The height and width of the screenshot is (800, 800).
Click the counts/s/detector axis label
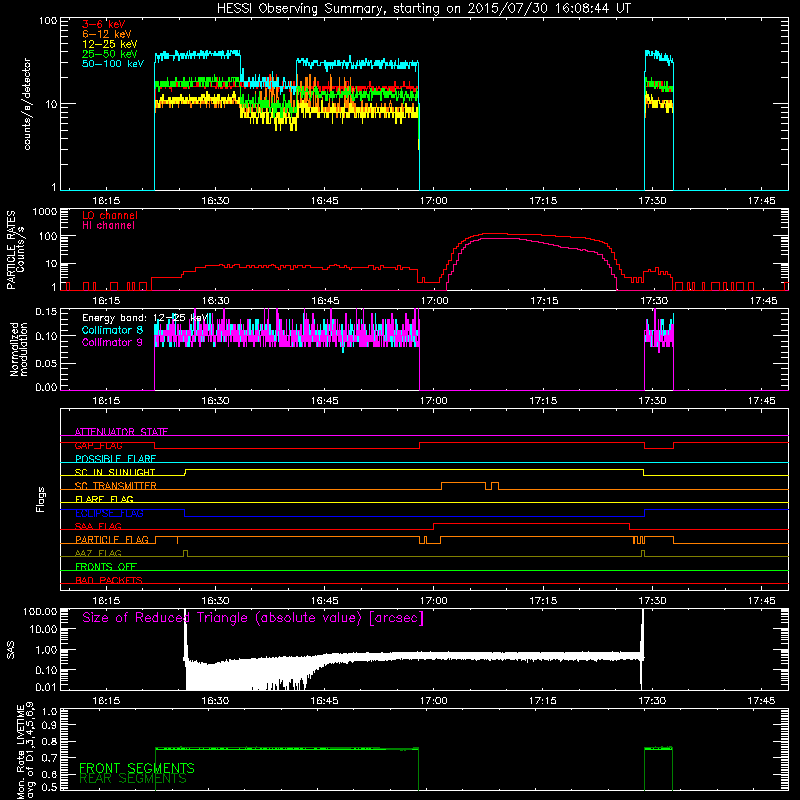point(27,104)
